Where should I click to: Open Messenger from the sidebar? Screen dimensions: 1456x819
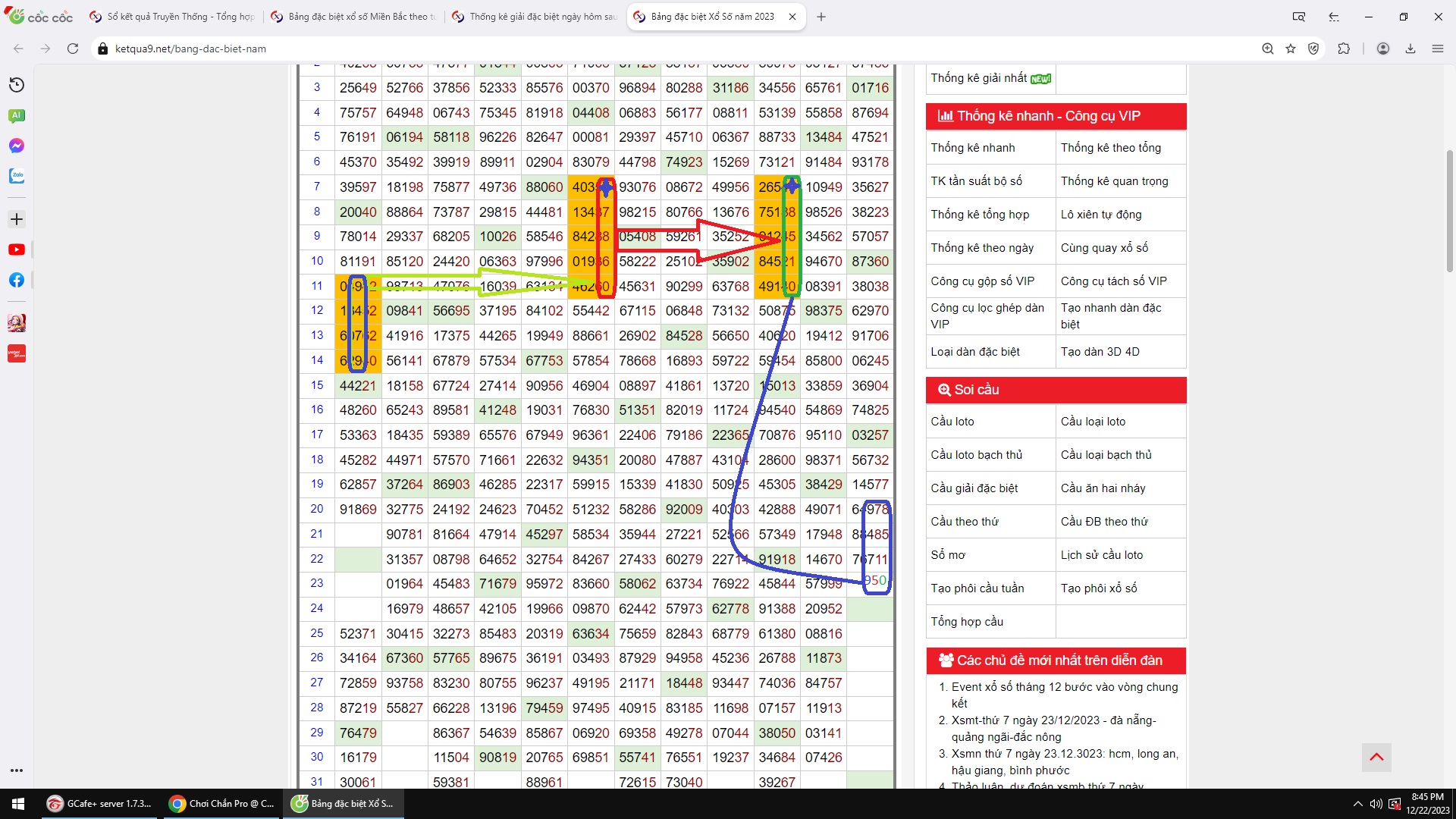point(17,146)
